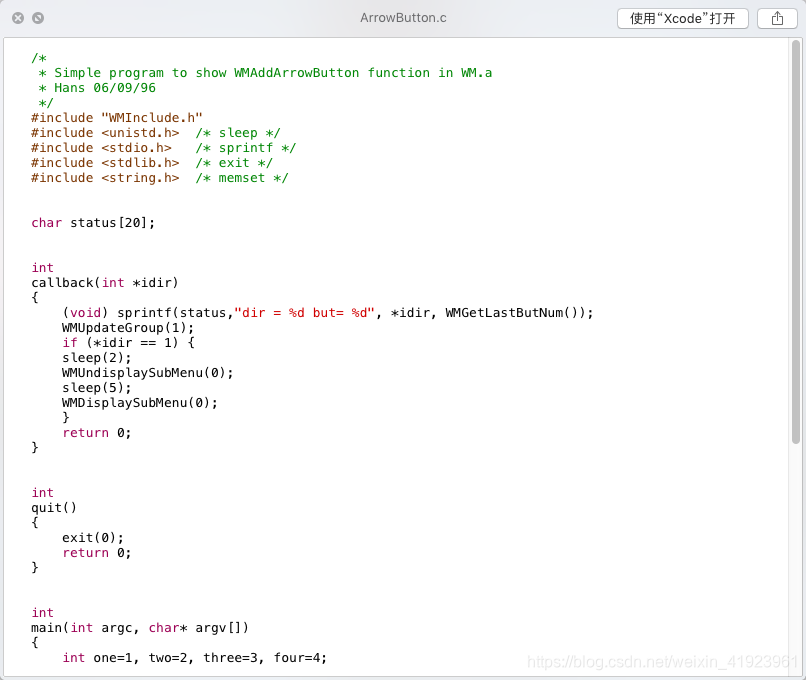Image resolution: width=806 pixels, height=680 pixels.
Task: Click '#include <stdio.h>' line
Action: coord(163,148)
